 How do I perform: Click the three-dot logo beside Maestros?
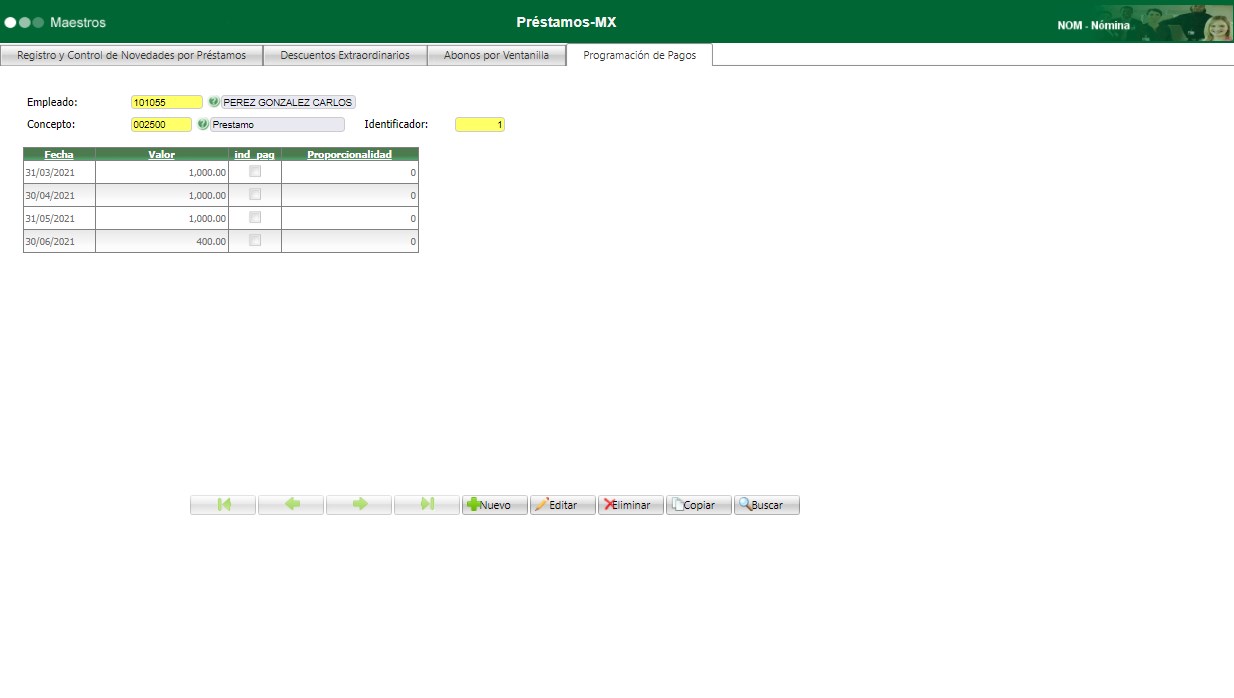[x=24, y=22]
